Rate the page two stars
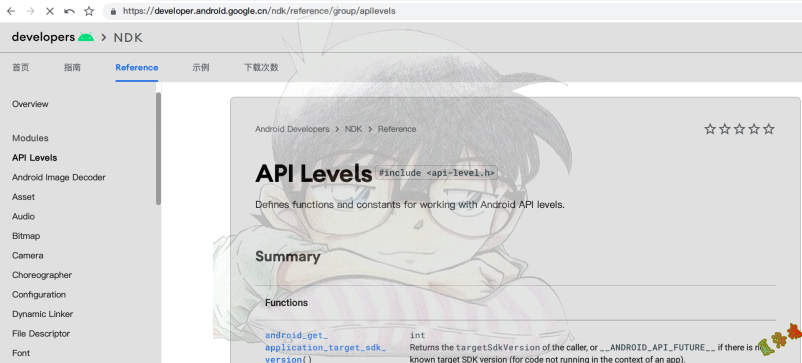802x363 pixels. 725,129
